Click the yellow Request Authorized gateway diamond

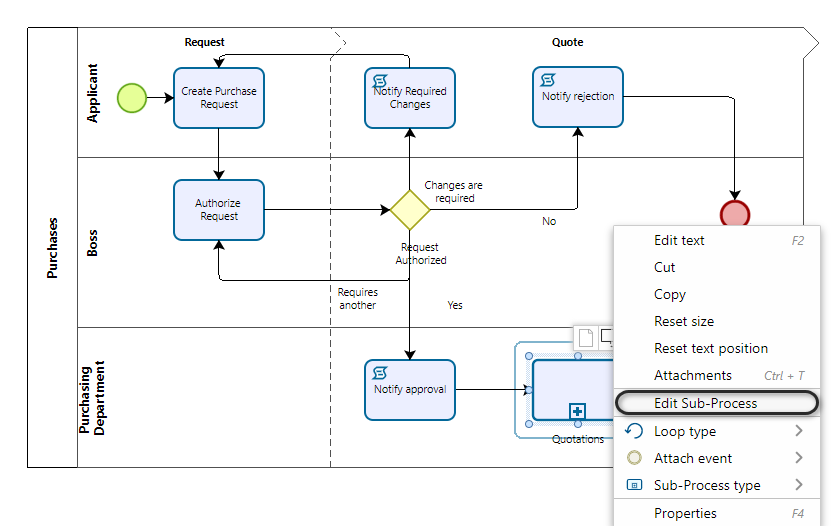[x=409, y=210]
